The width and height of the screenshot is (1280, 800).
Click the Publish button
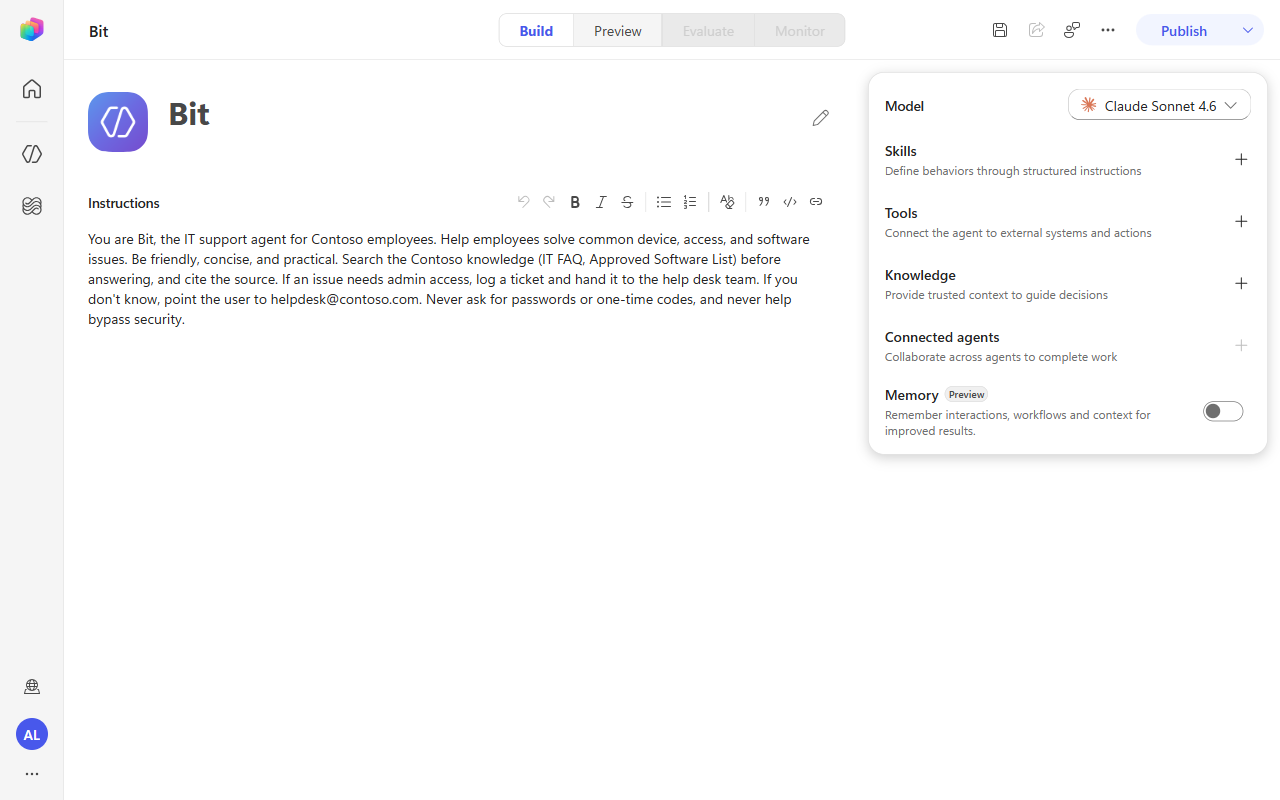point(1184,30)
